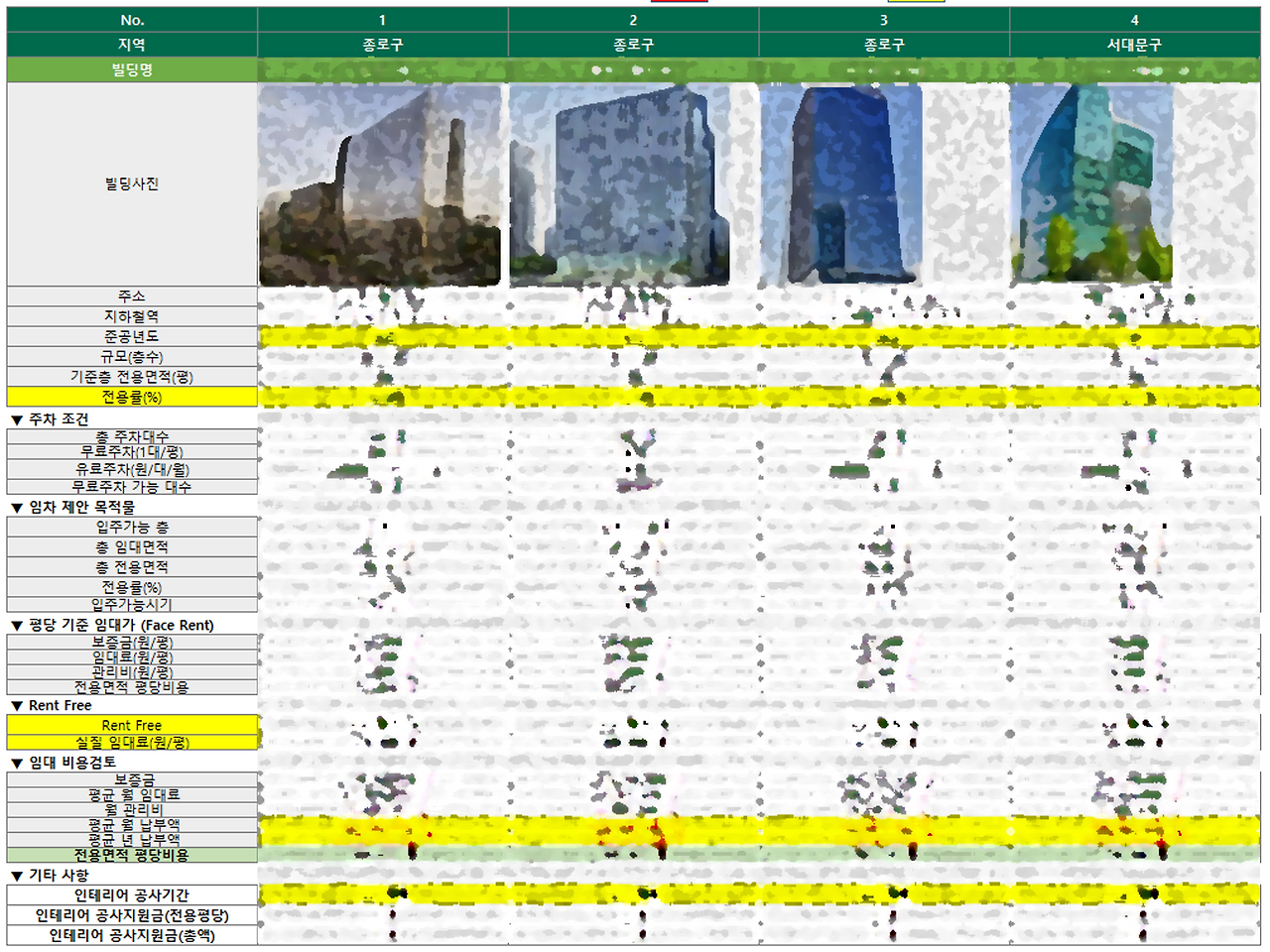This screenshot has height=952, width=1270.
Task: Select the 인테리어 공사기간 row label
Action: point(132,895)
